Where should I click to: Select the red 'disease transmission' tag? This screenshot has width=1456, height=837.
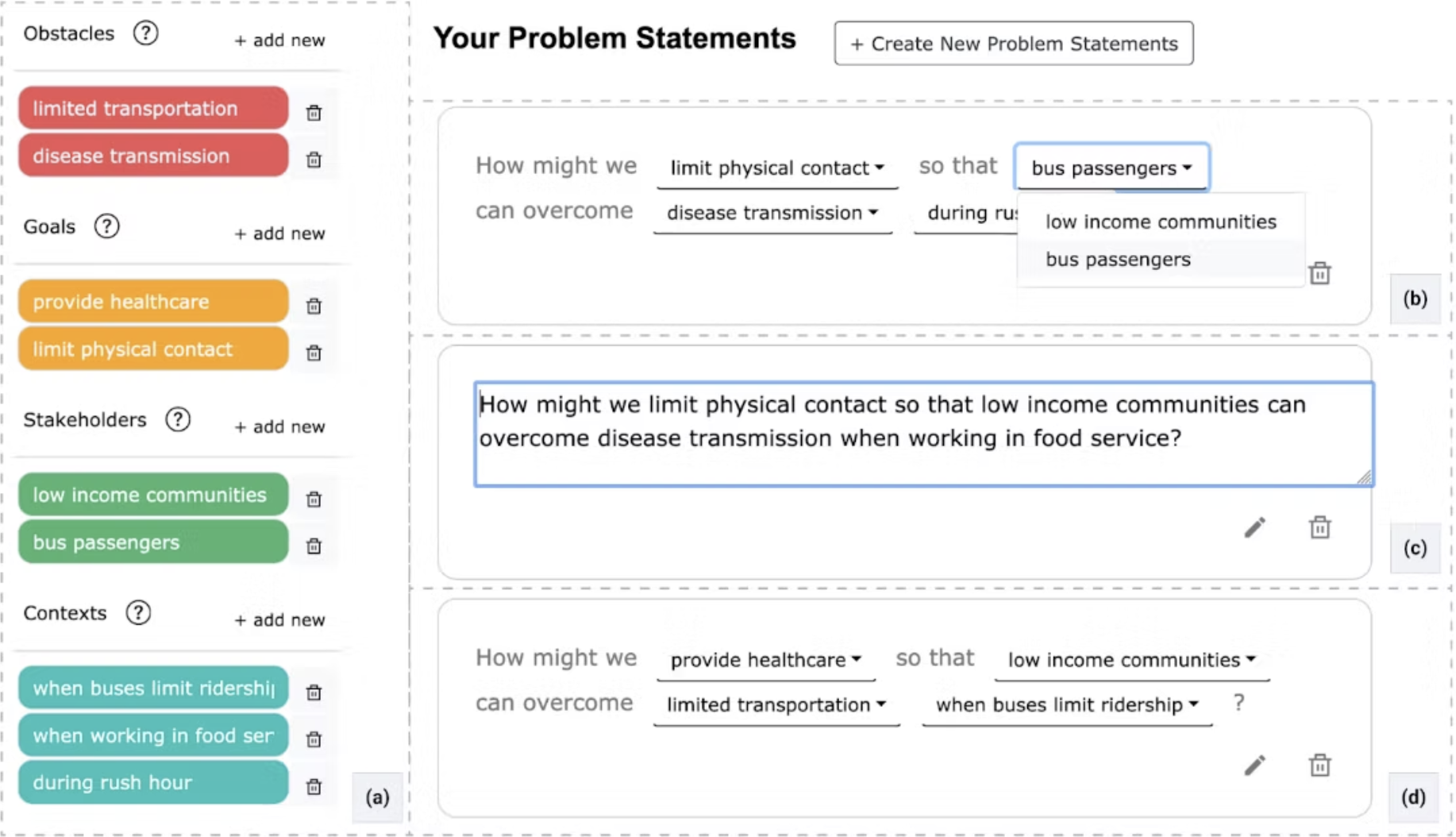coord(153,156)
